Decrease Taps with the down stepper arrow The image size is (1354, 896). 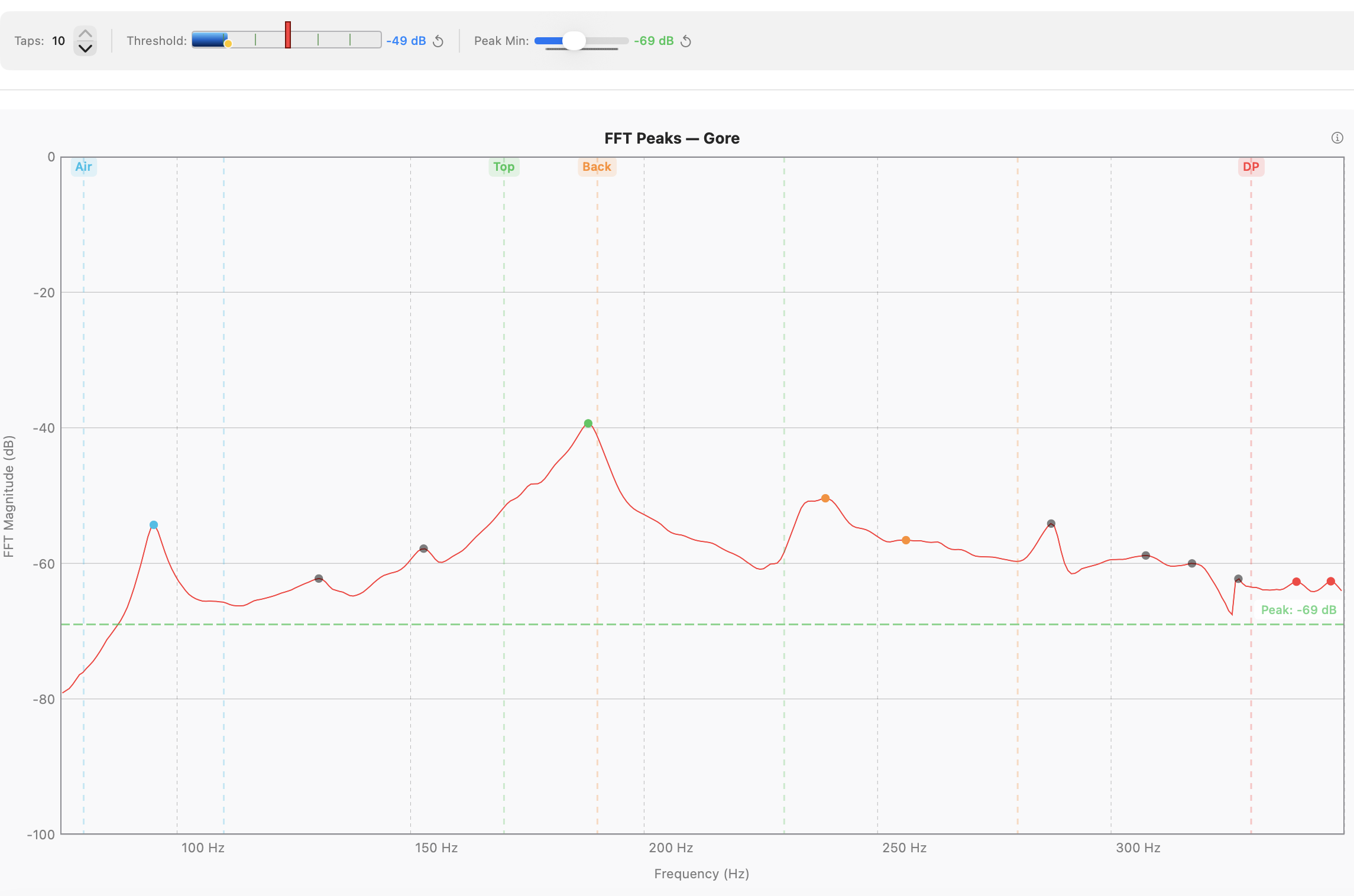85,48
